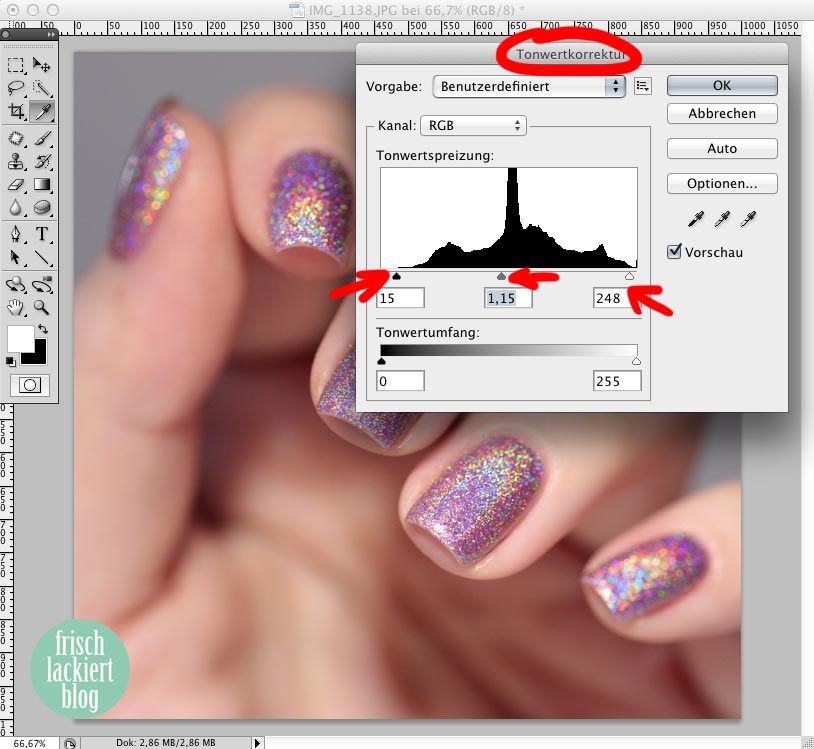
Task: Click the Abbrechen button
Action: tap(722, 114)
